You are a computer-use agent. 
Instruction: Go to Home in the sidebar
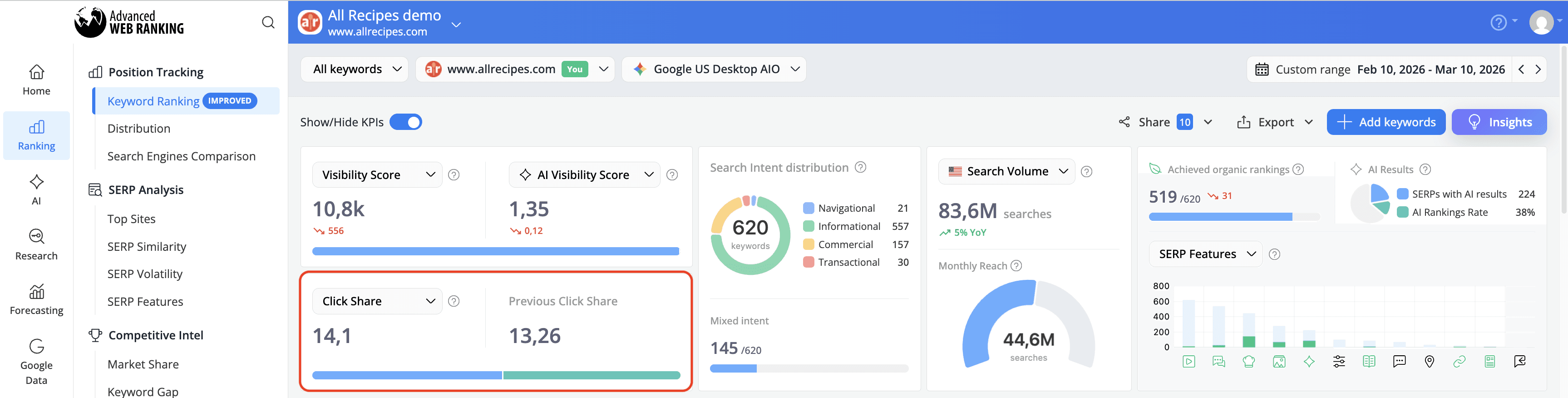(x=36, y=80)
